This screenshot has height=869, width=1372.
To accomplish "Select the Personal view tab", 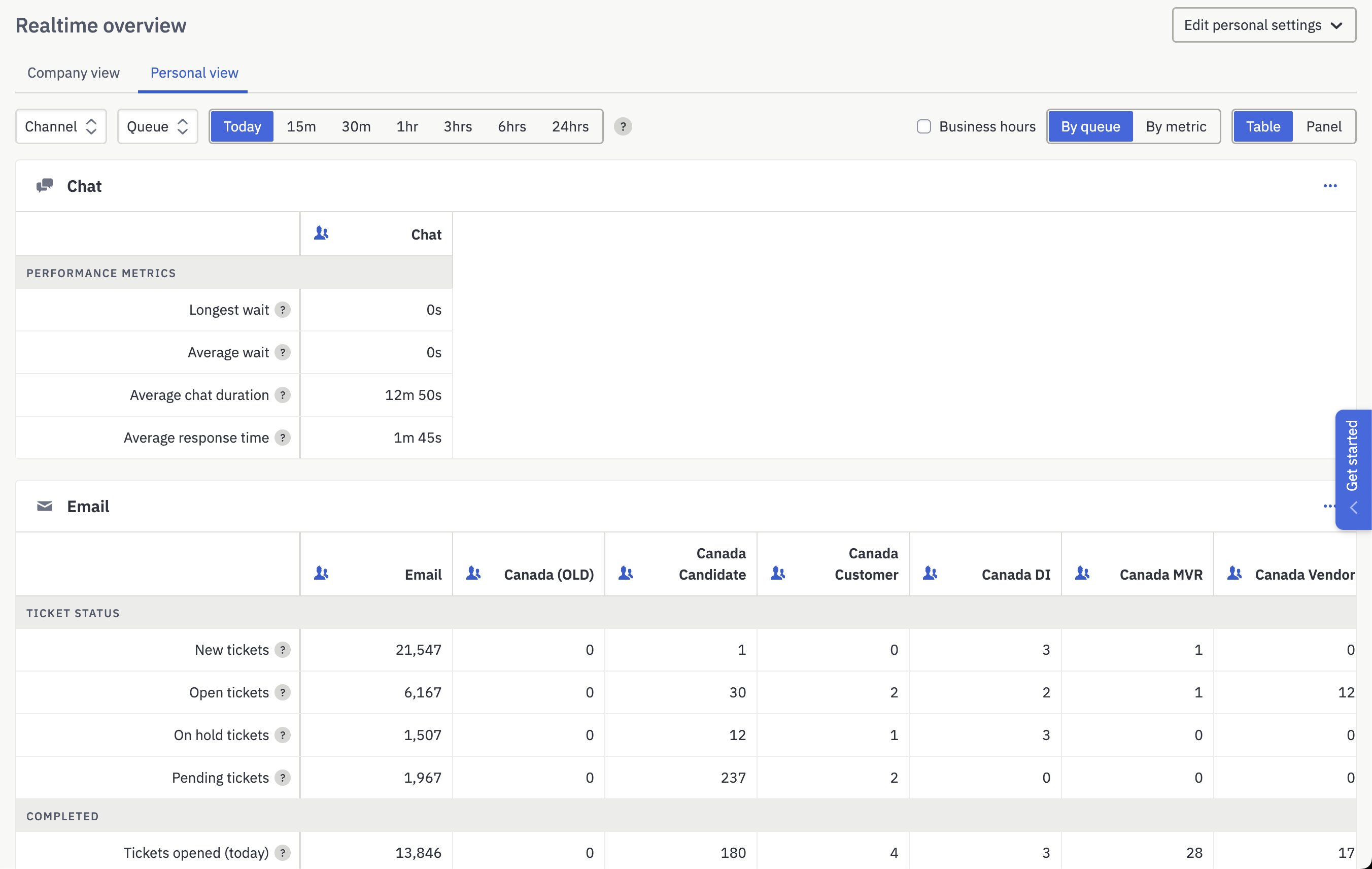I will (x=193, y=73).
